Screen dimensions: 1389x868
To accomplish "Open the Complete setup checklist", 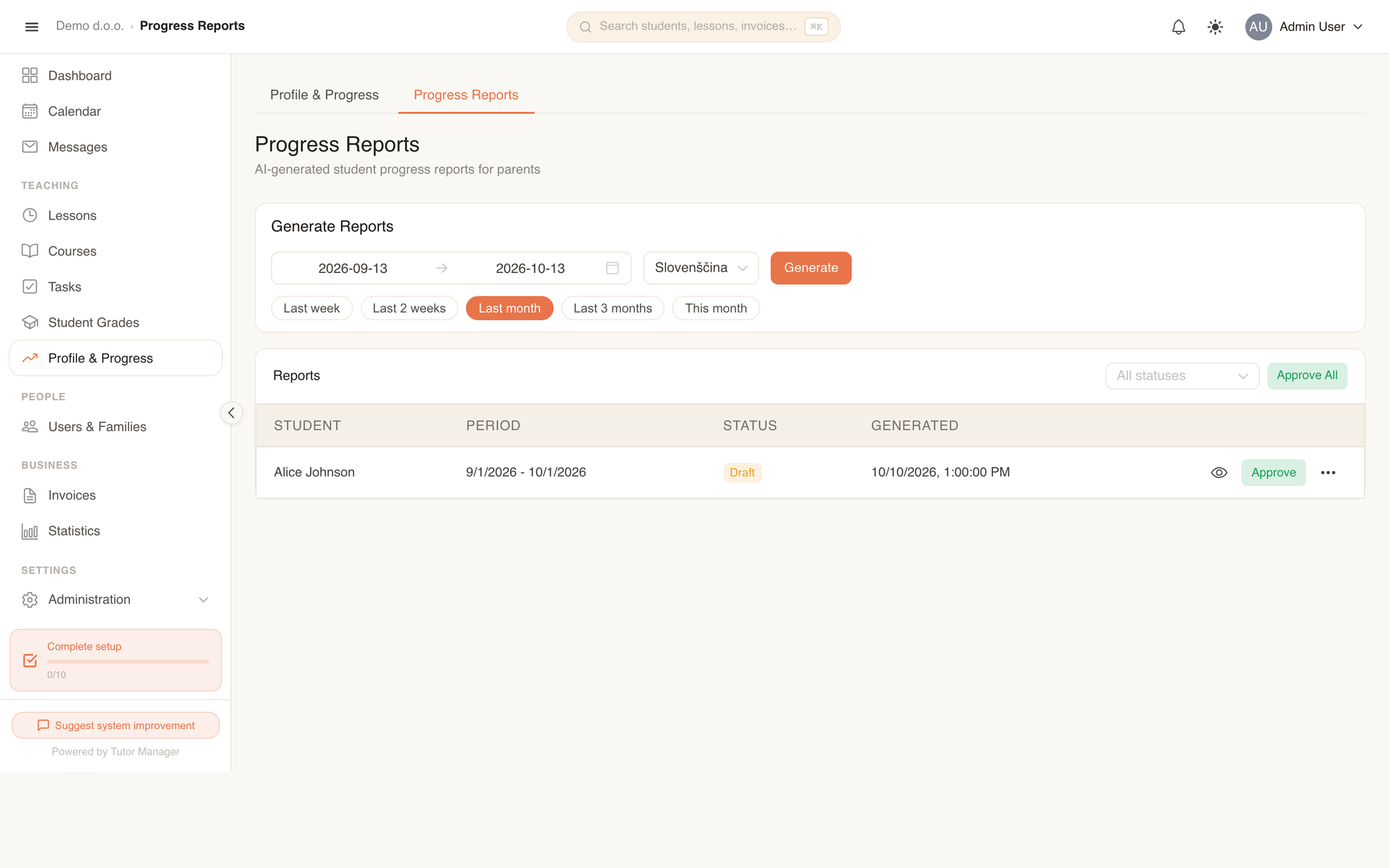I will (x=115, y=660).
